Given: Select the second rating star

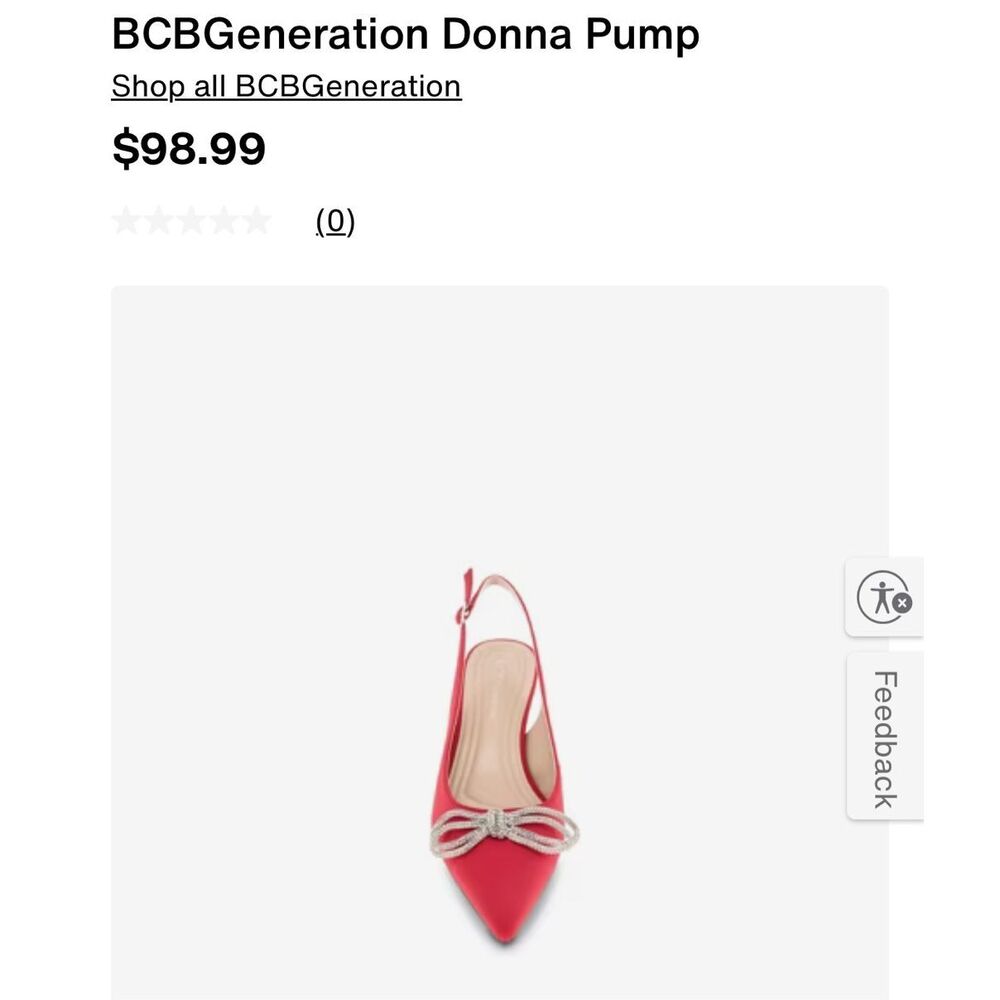Looking at the screenshot, I should pyautogui.click(x=159, y=222).
